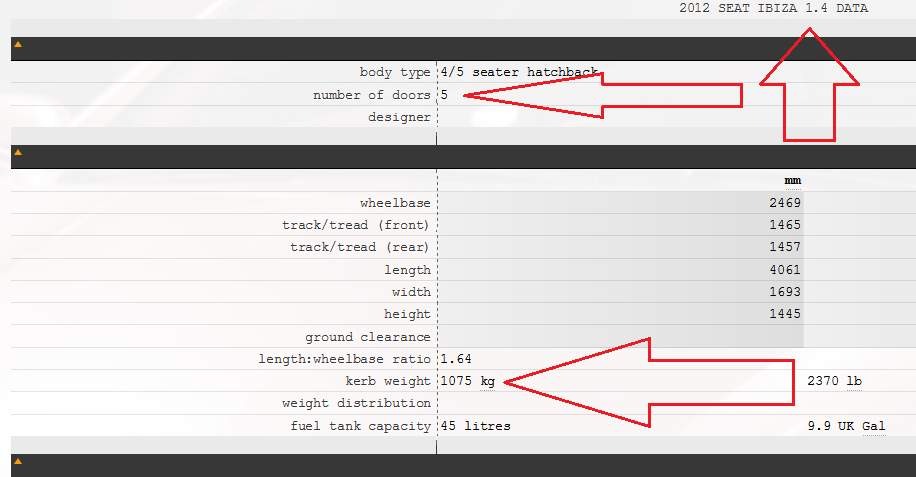Screen dimensions: 916x477
Task: Click the 'length' row label
Action: [x=407, y=270]
